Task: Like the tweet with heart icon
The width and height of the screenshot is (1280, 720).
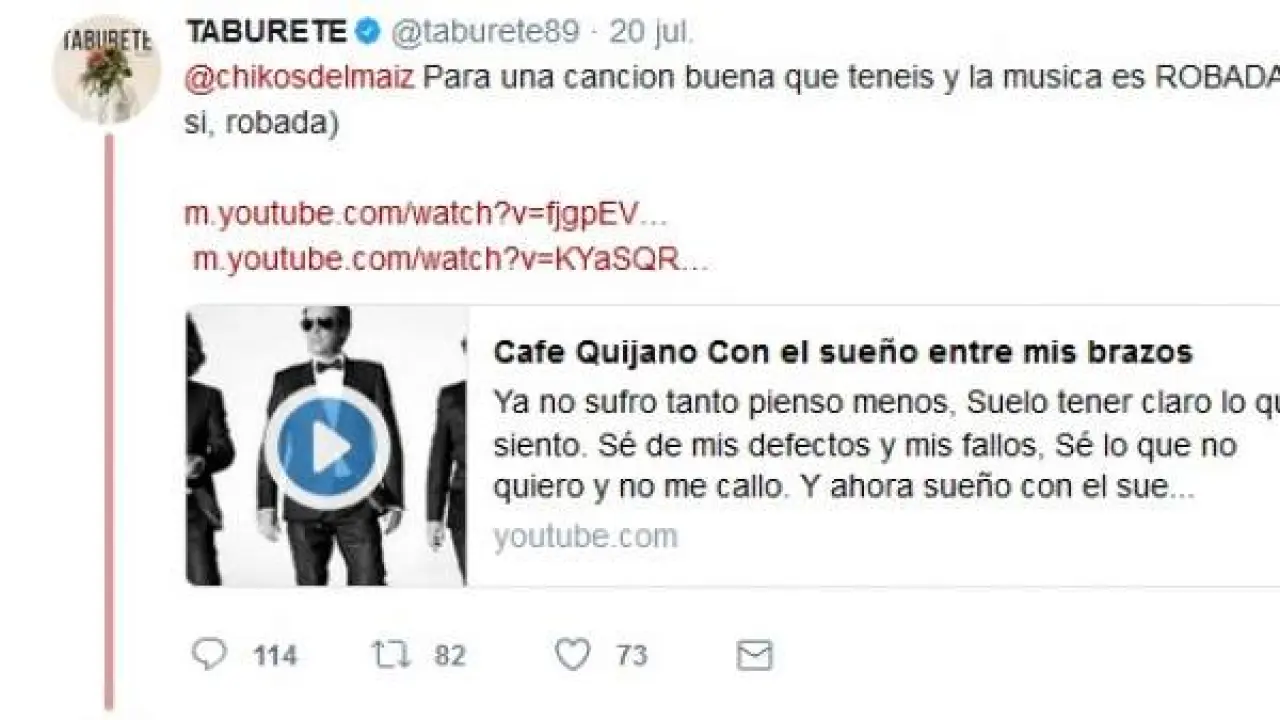Action: (x=573, y=655)
